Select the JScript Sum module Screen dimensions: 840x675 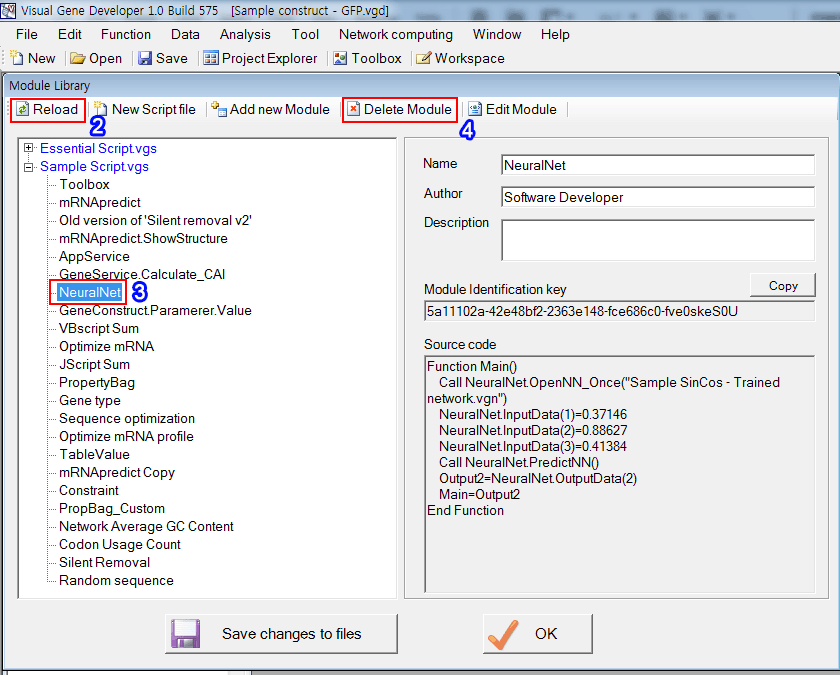pyautogui.click(x=94, y=364)
